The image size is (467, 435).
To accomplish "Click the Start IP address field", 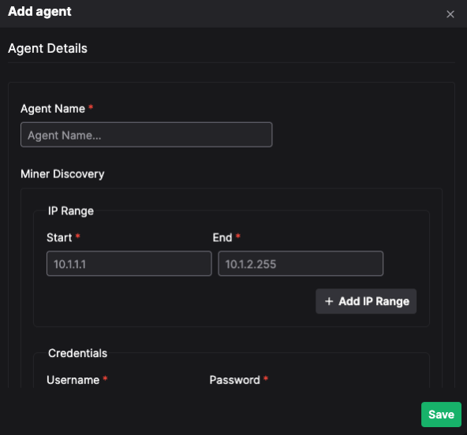I will [129, 264].
